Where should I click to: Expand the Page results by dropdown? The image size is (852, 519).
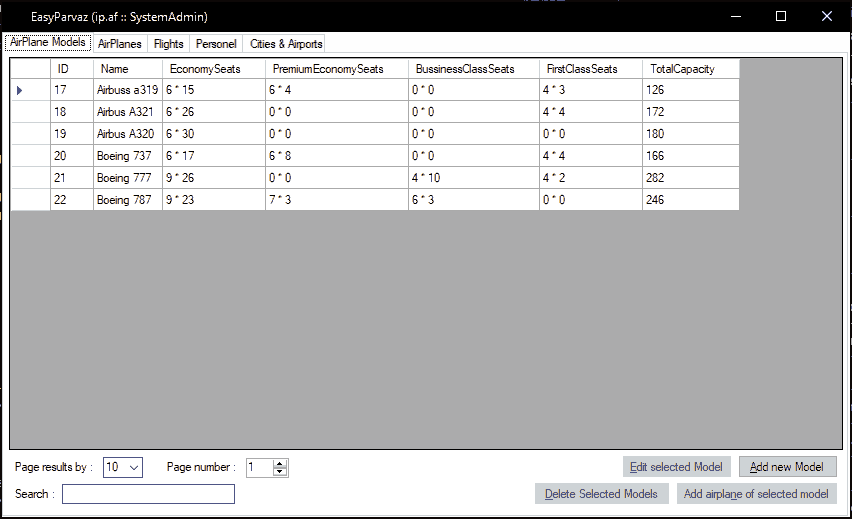[x=135, y=467]
